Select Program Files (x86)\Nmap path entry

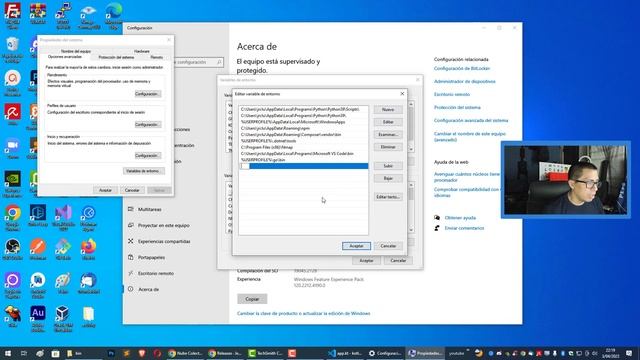(x=303, y=147)
